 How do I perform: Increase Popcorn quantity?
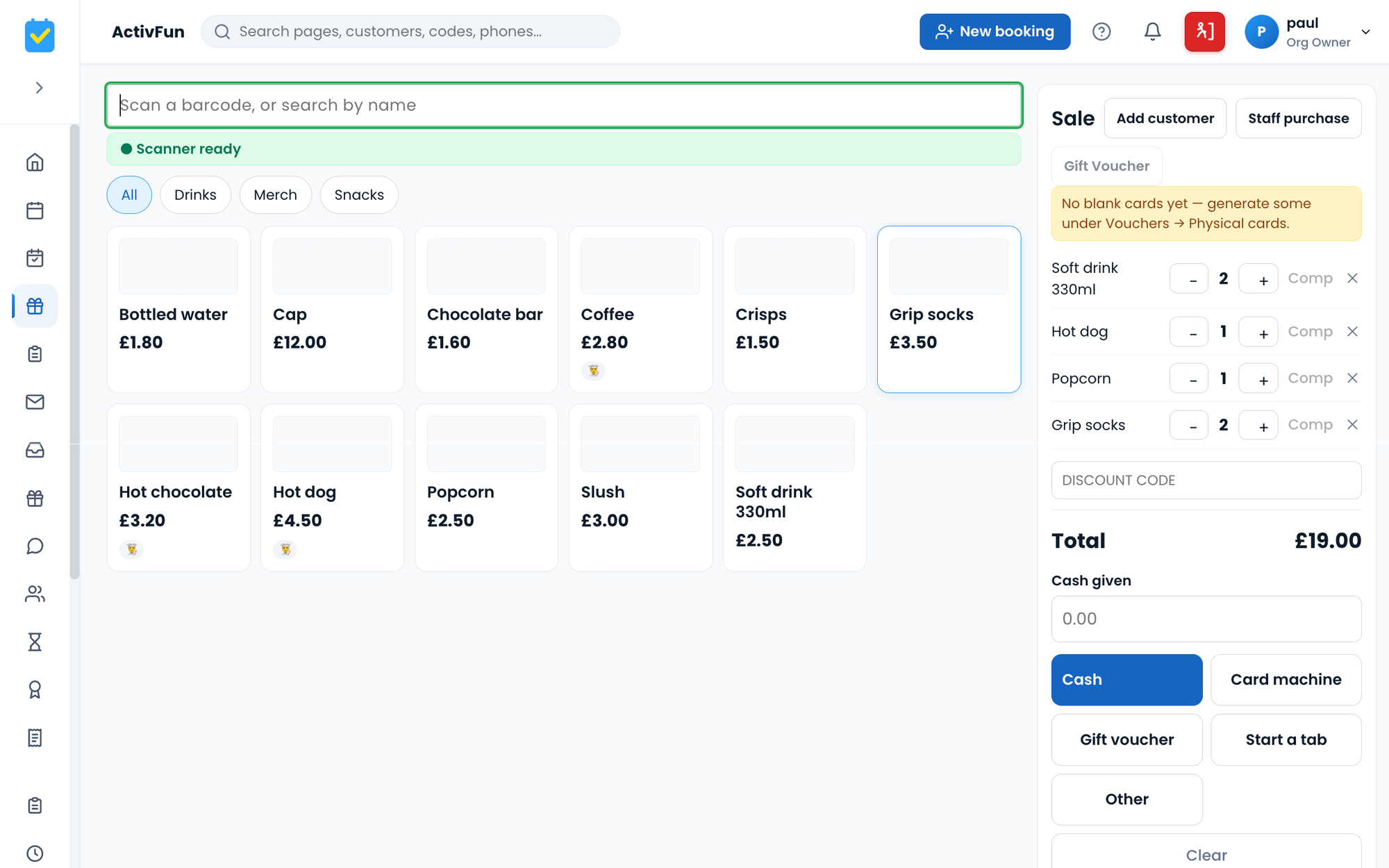pyautogui.click(x=1258, y=378)
